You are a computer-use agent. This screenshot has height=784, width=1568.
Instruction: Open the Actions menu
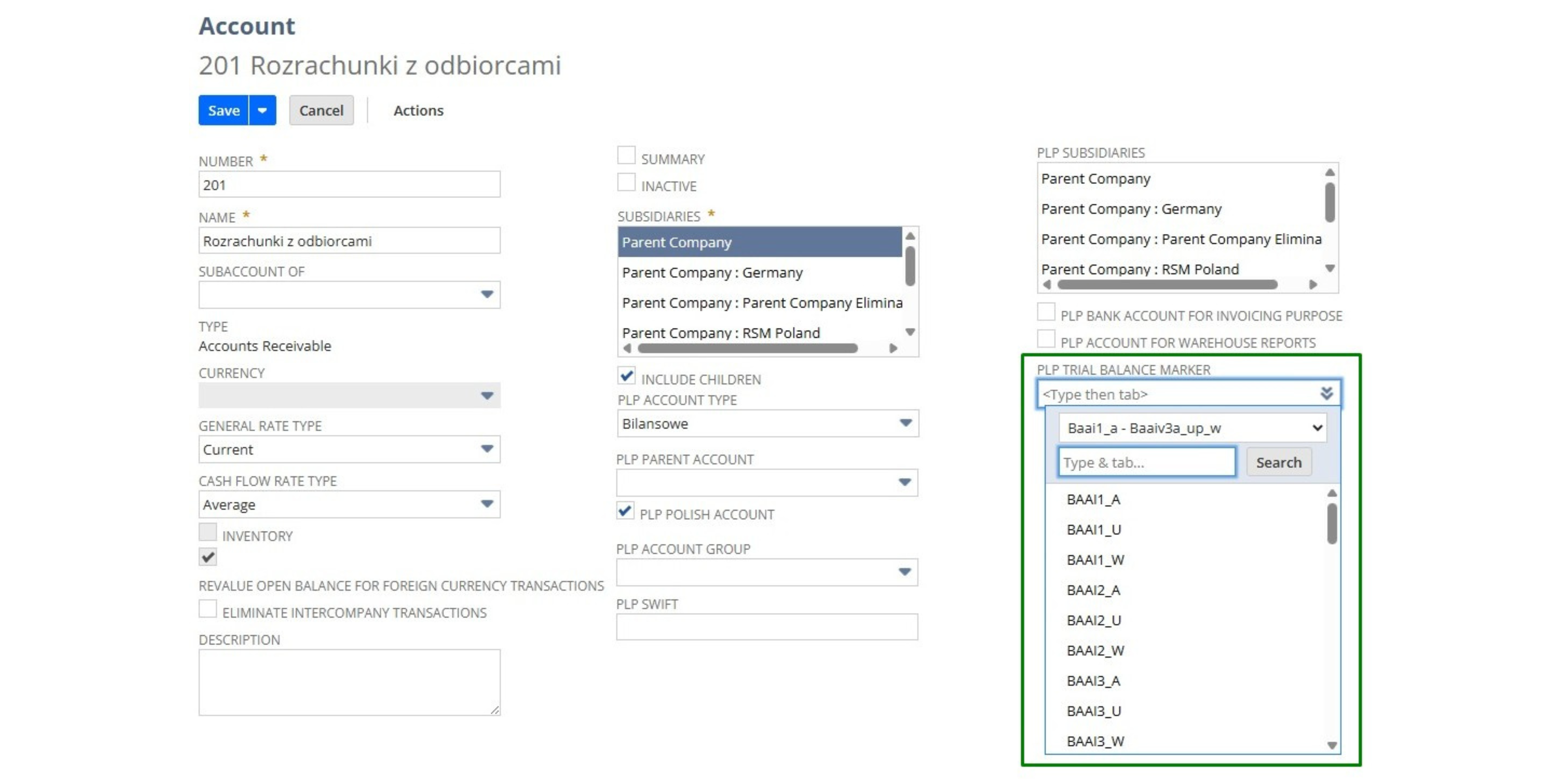coord(418,110)
